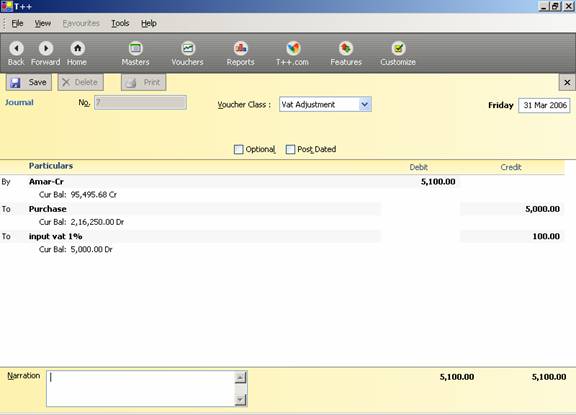Click the voucher date field
This screenshot has height=415, width=576.
(x=544, y=105)
